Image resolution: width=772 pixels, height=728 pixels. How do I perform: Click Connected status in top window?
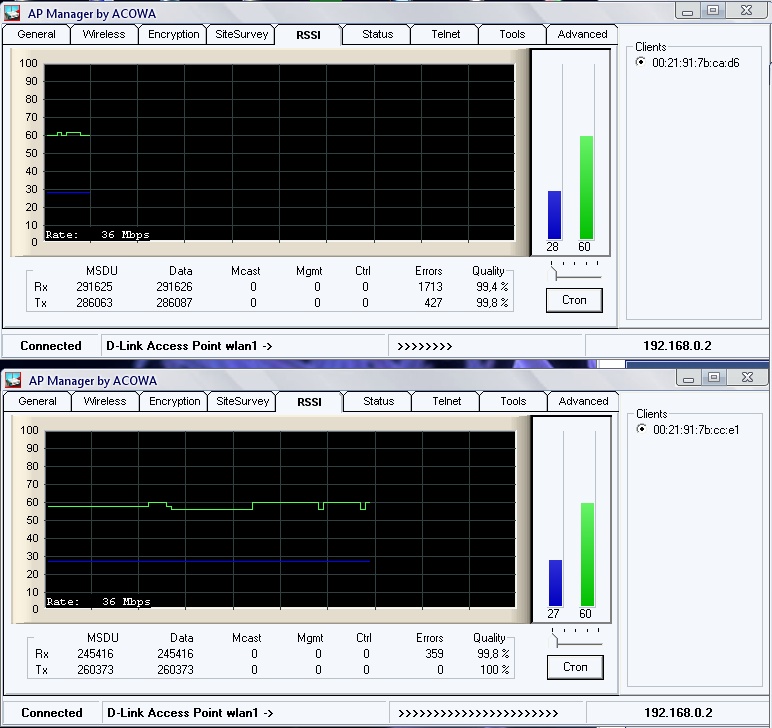(x=51, y=346)
